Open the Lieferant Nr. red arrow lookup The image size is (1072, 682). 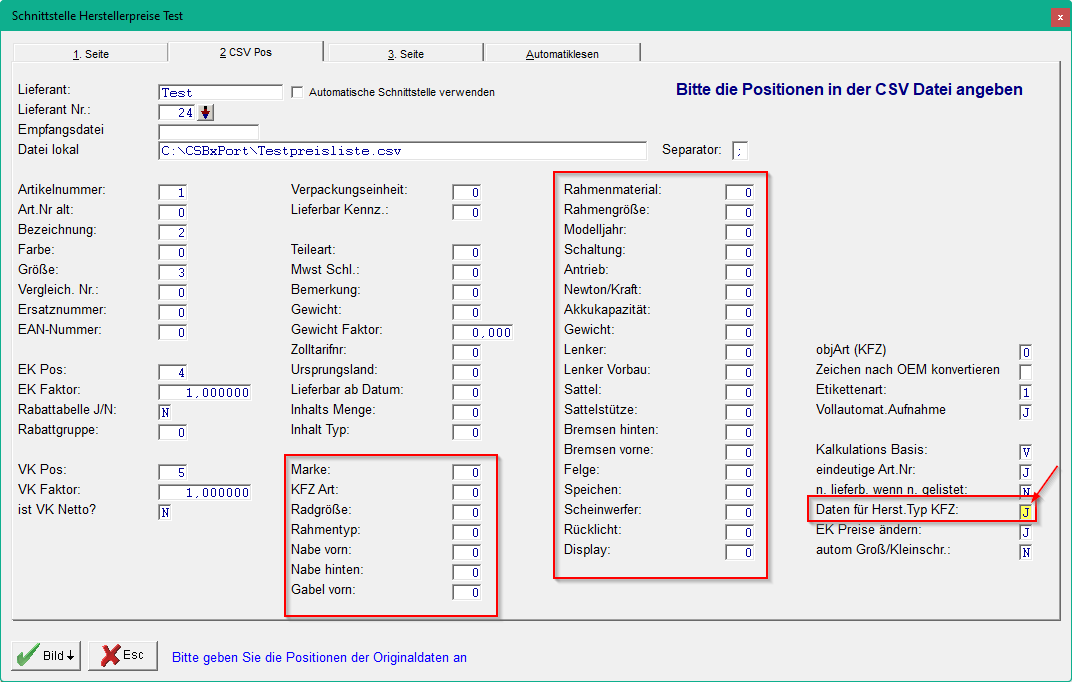click(x=205, y=113)
